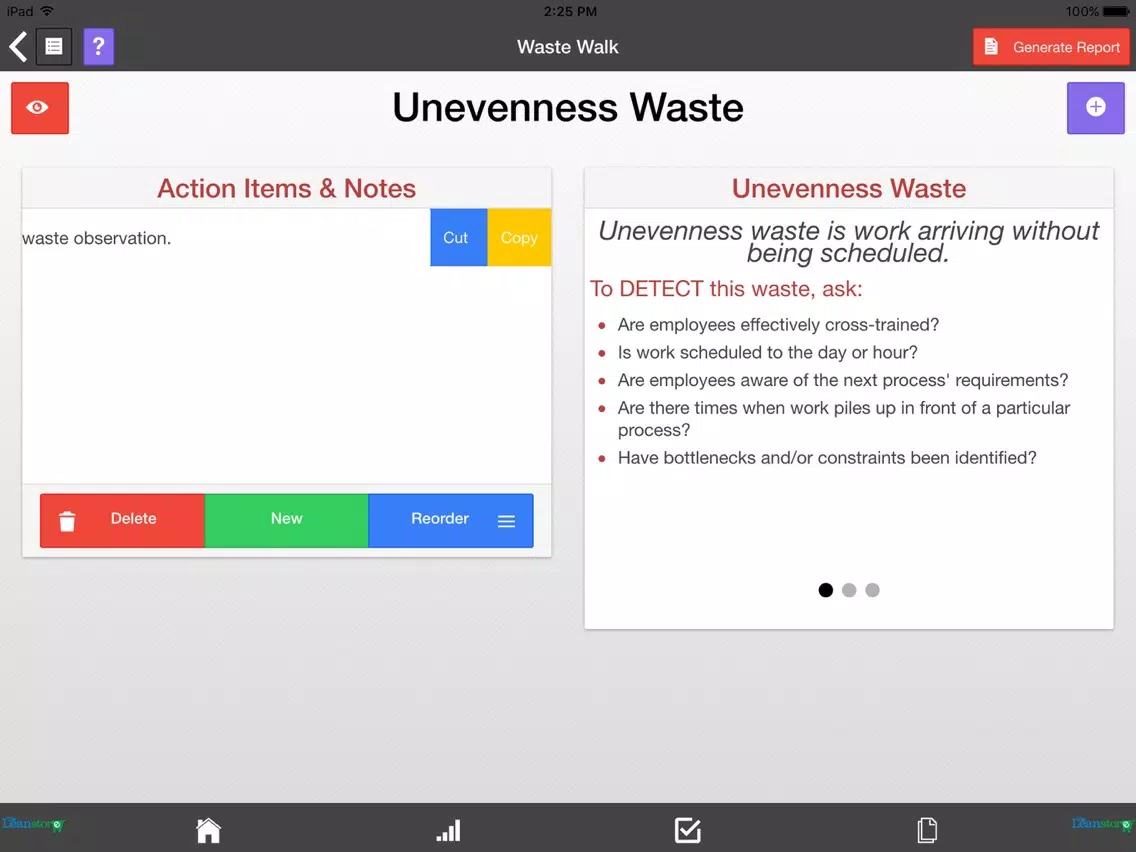This screenshot has height=852, width=1136.
Task: Tap the Wi-Fi icon in status bar
Action: coord(48,11)
